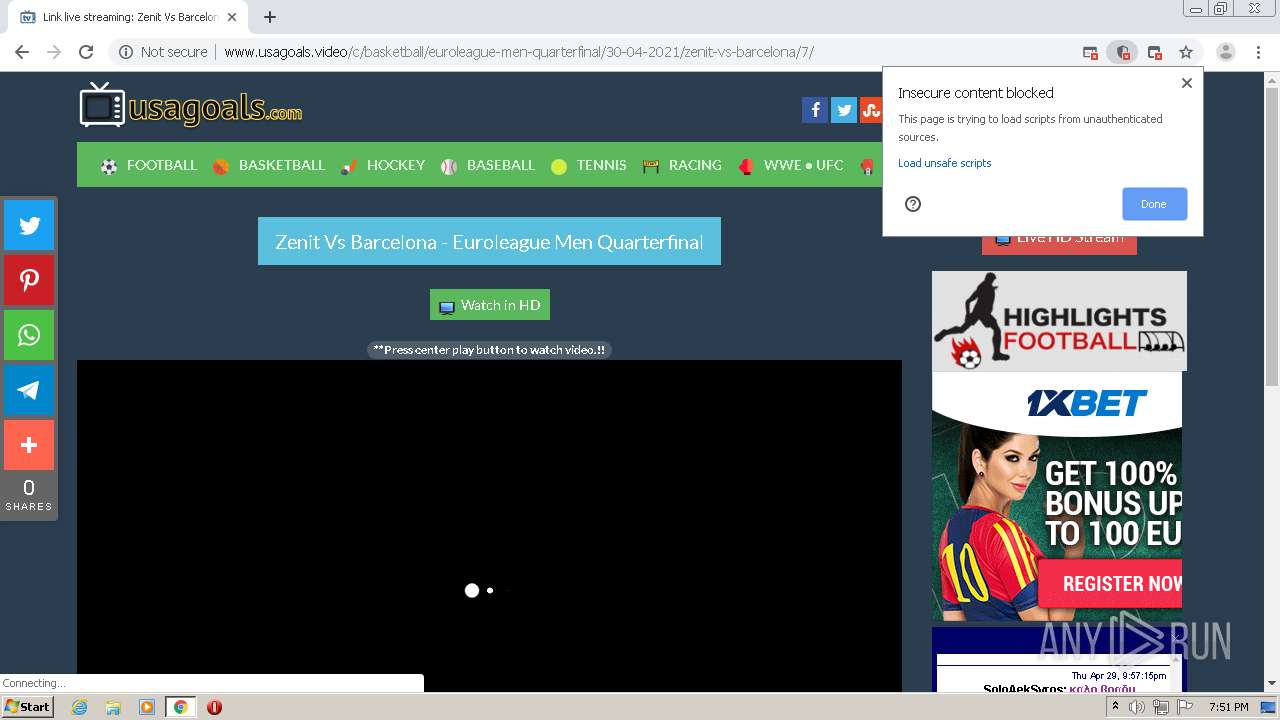Open volume control in system tray
The image size is (1280, 720).
click(1137, 707)
